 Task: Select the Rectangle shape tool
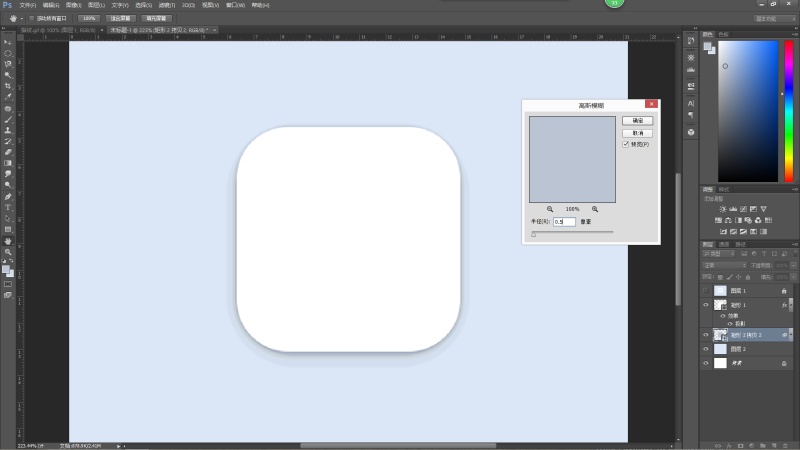[8, 230]
